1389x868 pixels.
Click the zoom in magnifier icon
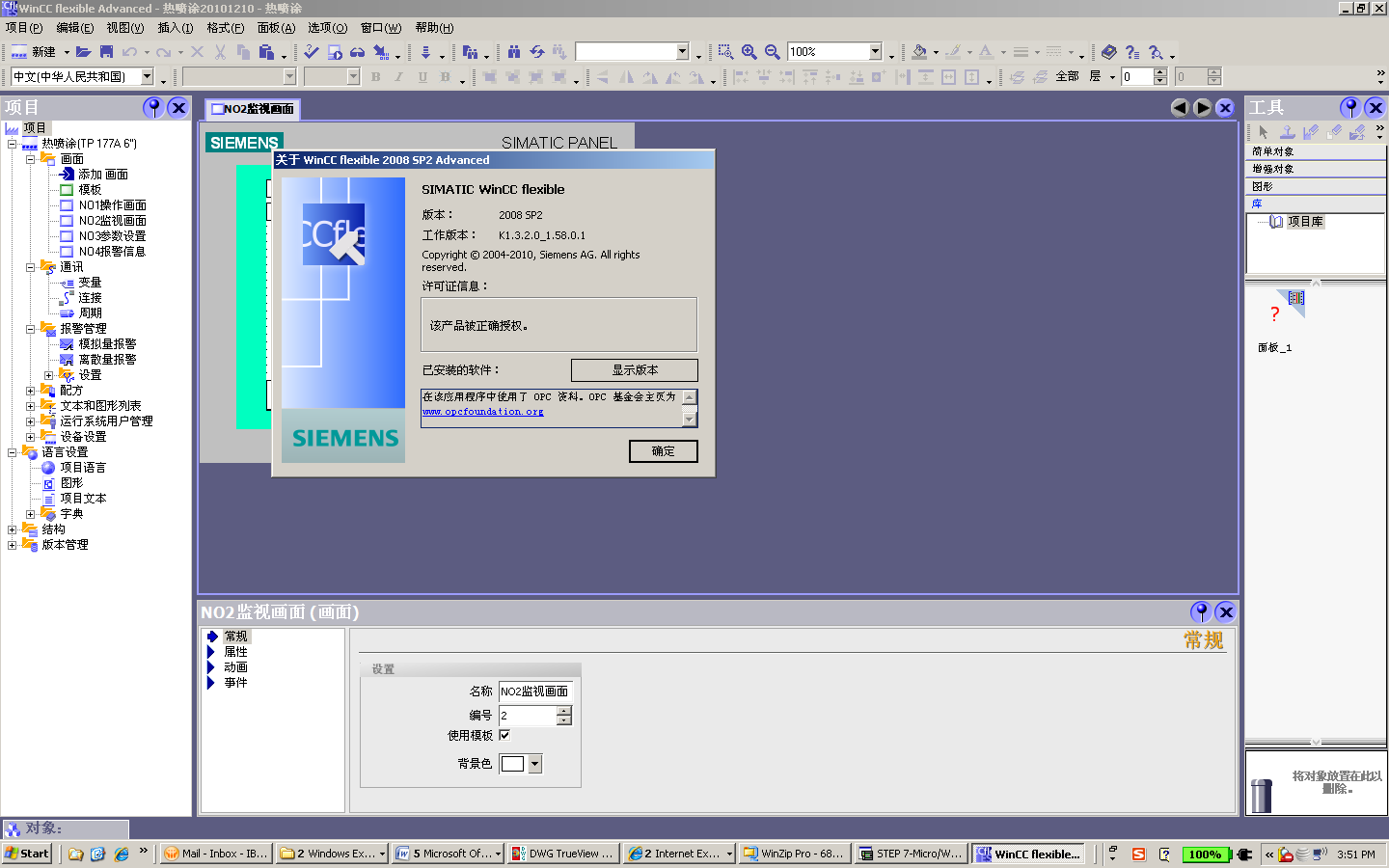749,52
